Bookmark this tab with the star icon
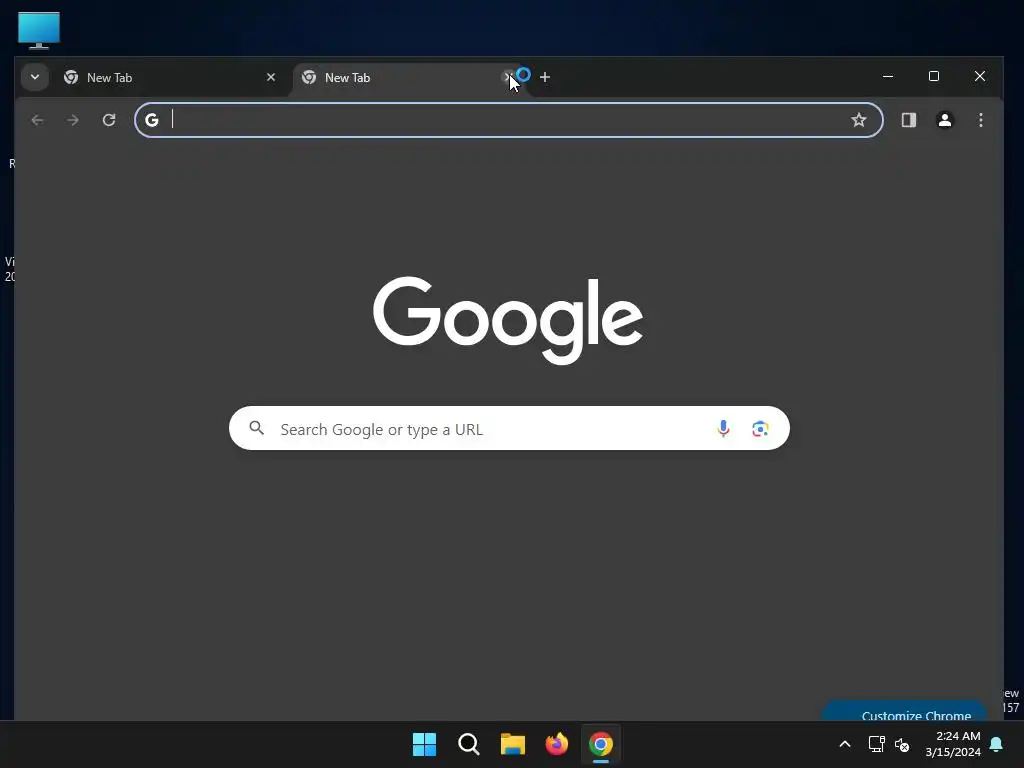This screenshot has height=768, width=1024. pos(859,120)
